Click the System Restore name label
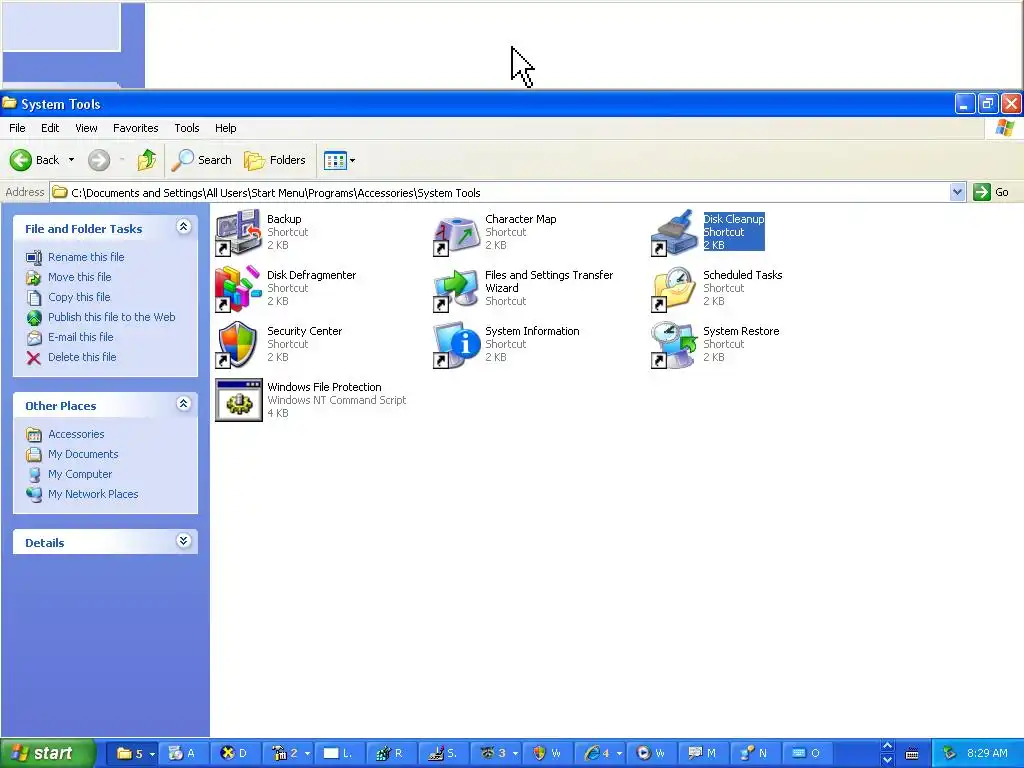Viewport: 1024px width, 768px height. coord(741,331)
